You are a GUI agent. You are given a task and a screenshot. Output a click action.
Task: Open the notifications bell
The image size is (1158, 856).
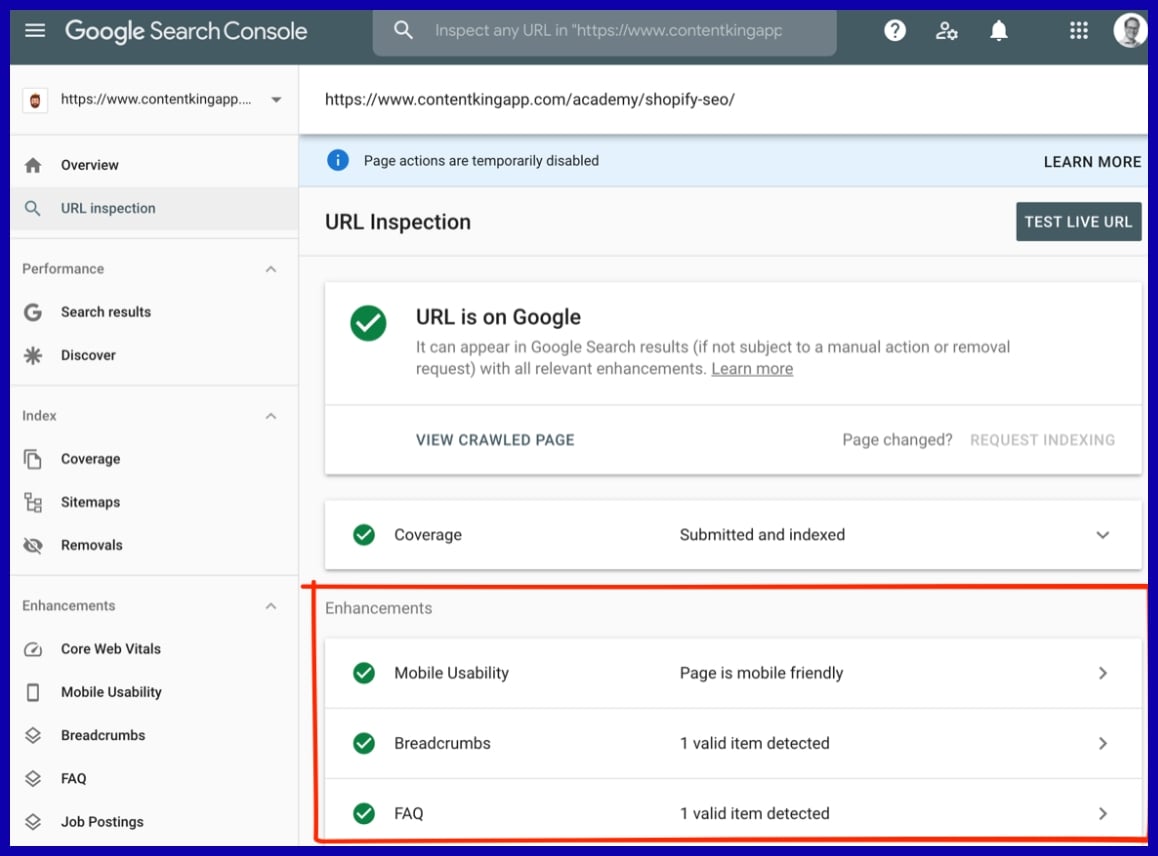[998, 31]
